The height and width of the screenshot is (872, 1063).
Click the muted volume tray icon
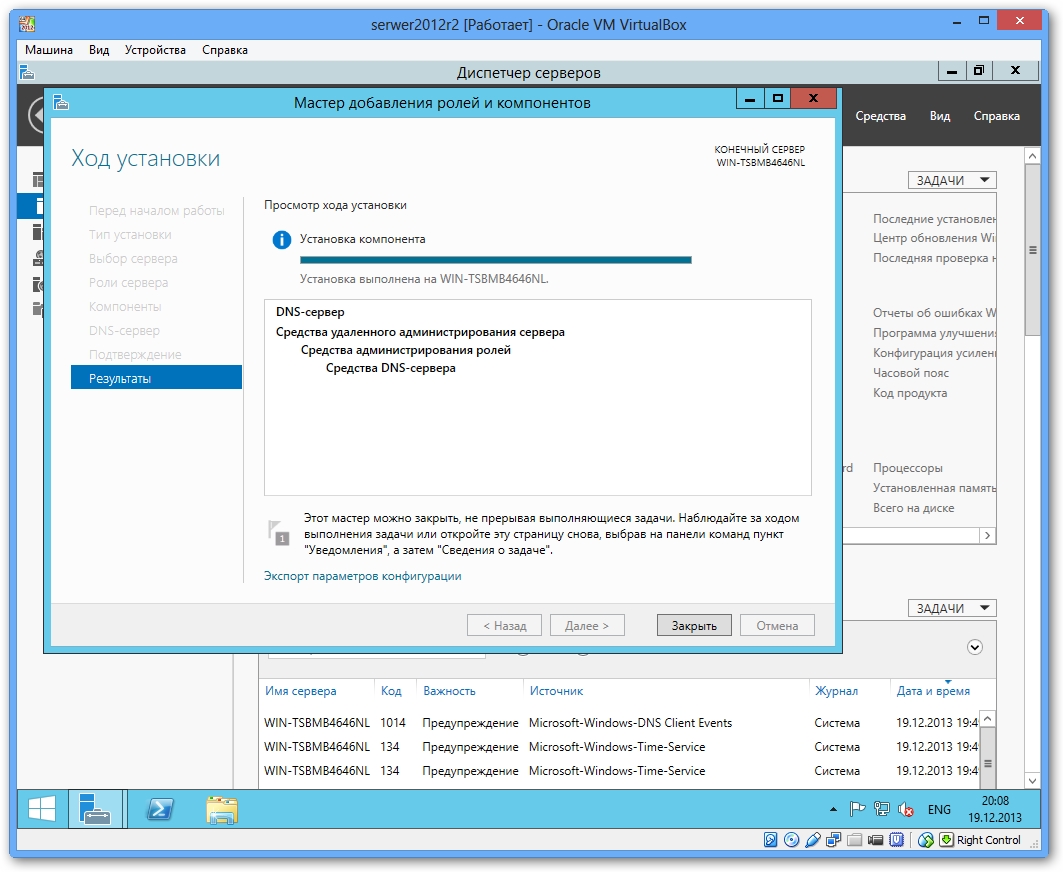(x=906, y=809)
